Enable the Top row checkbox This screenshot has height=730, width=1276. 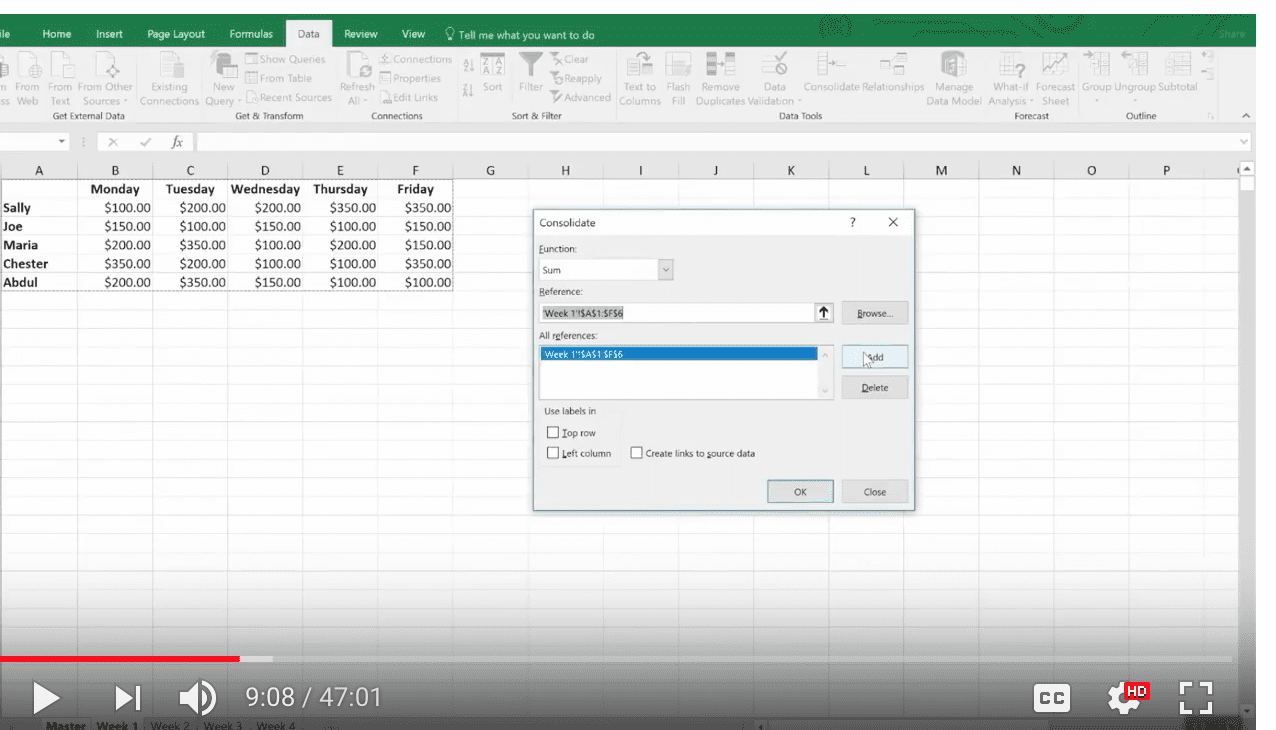[553, 433]
